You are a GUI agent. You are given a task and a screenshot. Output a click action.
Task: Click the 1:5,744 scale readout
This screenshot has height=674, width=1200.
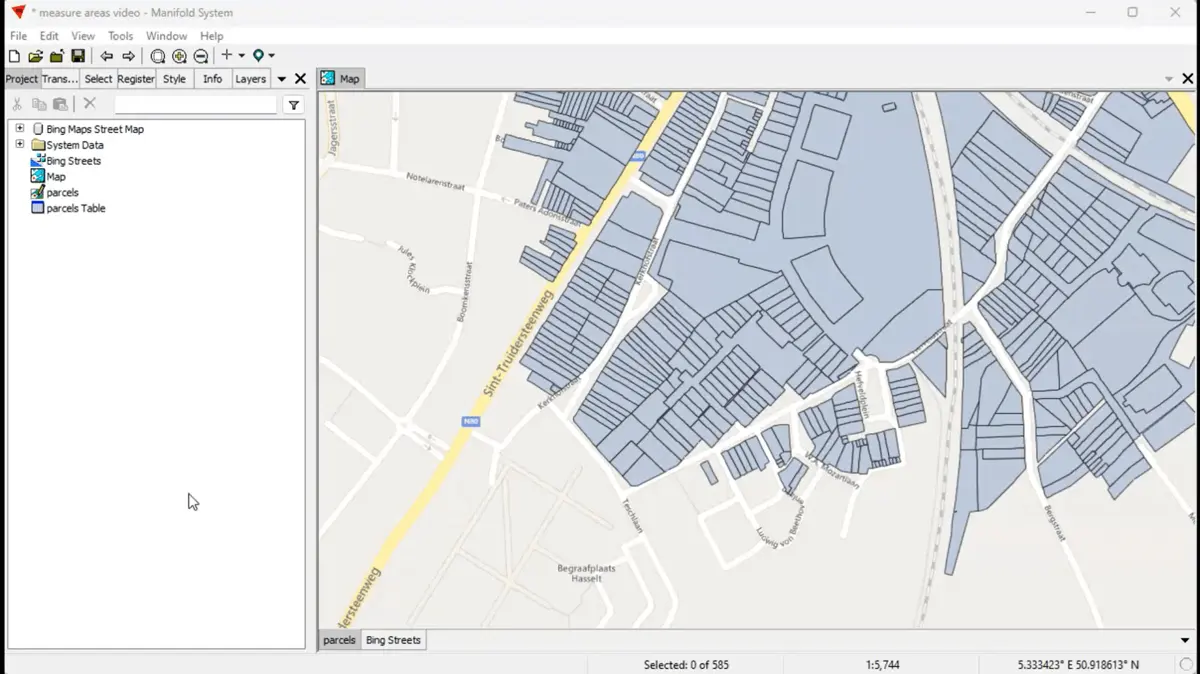tap(882, 665)
